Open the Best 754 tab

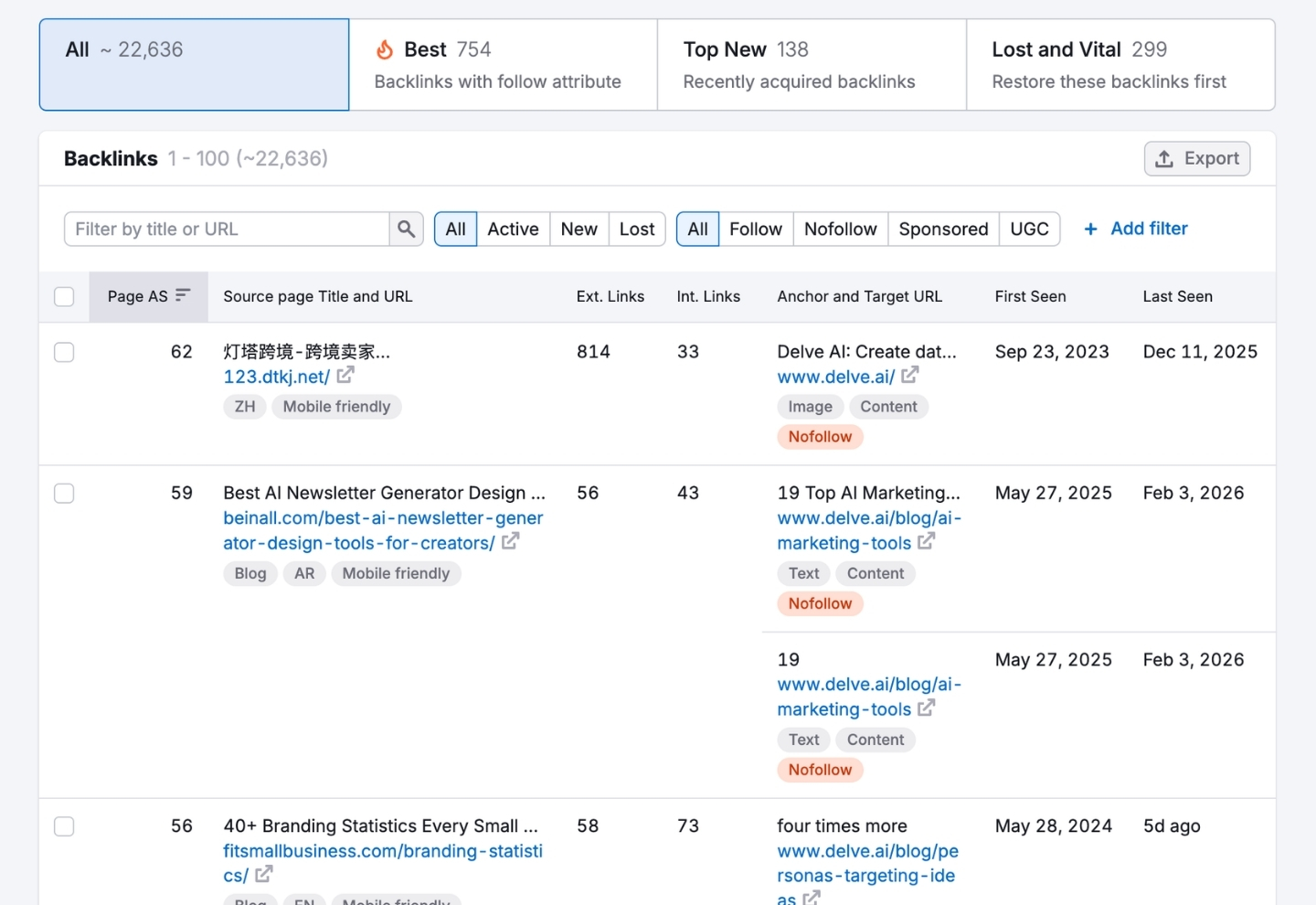tap(503, 65)
